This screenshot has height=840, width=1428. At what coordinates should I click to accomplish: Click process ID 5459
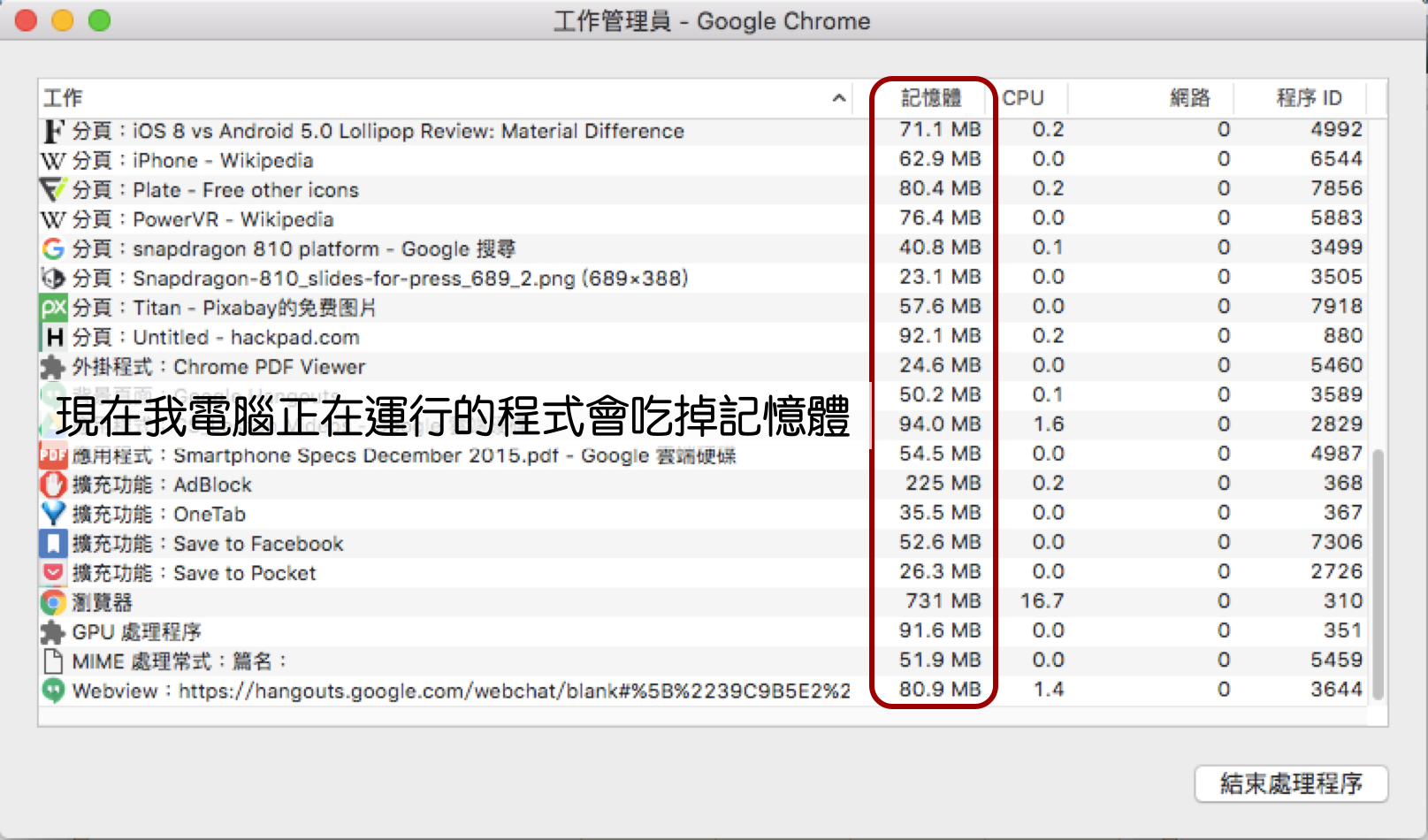1336,661
